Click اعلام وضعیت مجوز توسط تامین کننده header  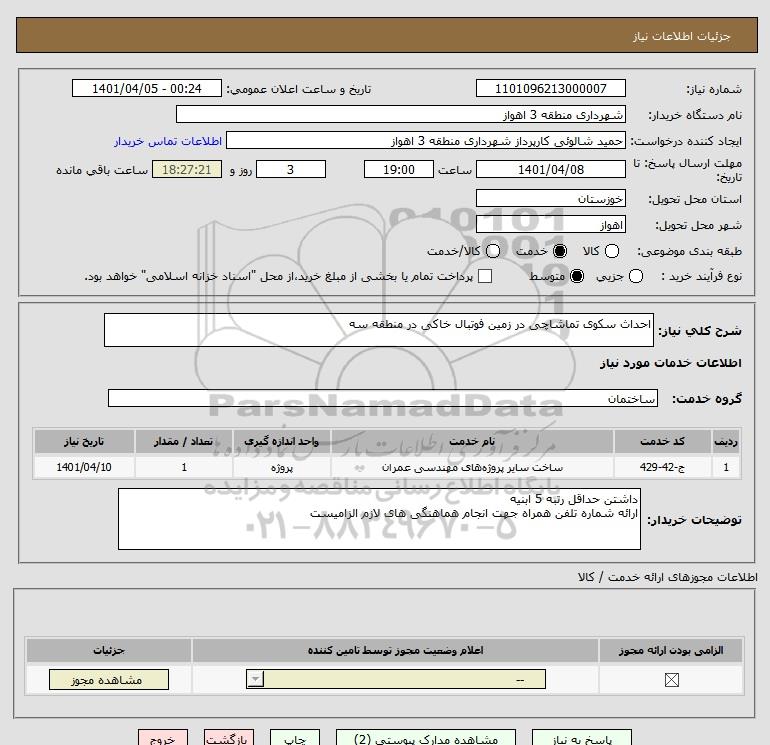[x=395, y=650]
